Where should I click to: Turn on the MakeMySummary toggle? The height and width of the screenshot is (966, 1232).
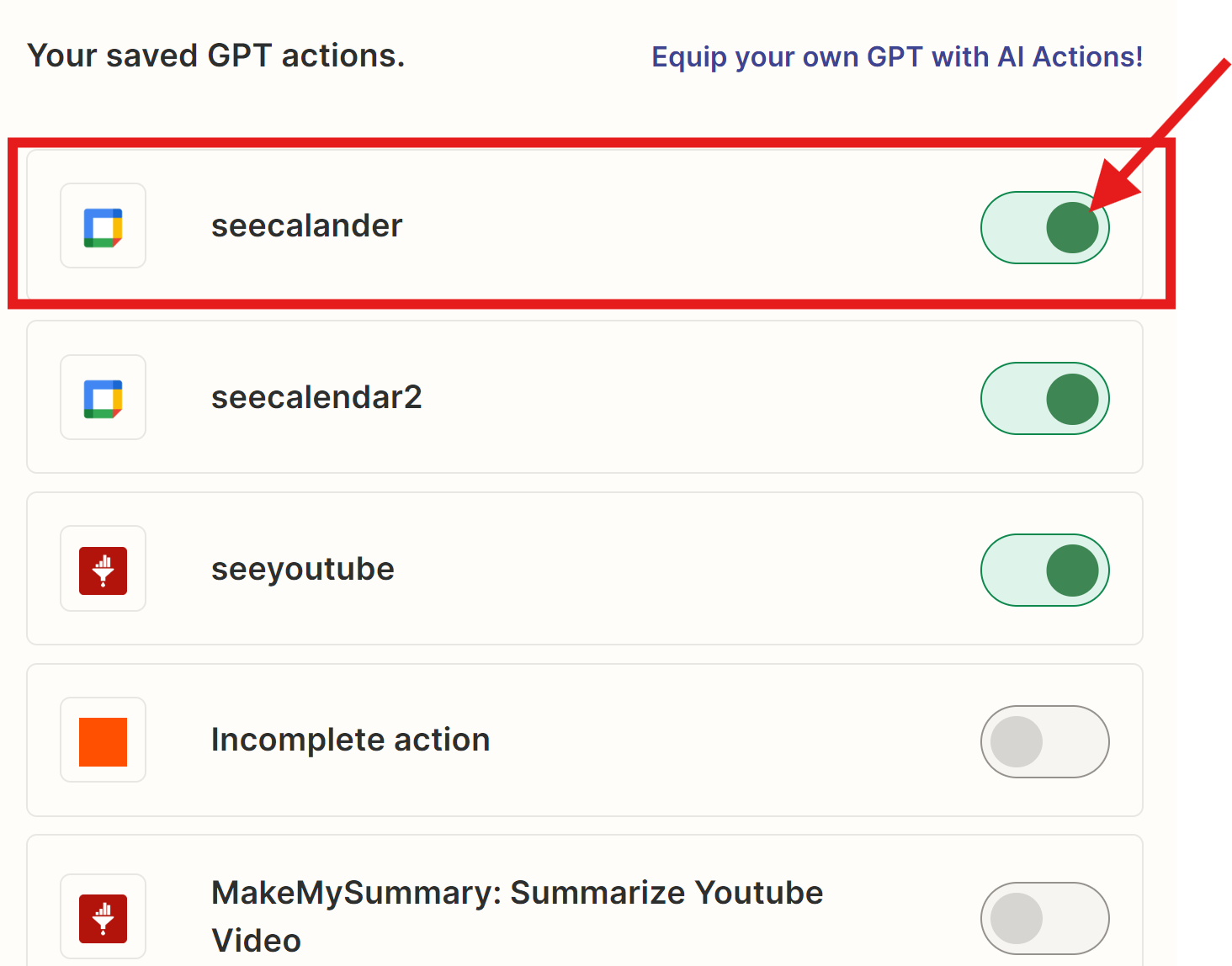[1044, 918]
